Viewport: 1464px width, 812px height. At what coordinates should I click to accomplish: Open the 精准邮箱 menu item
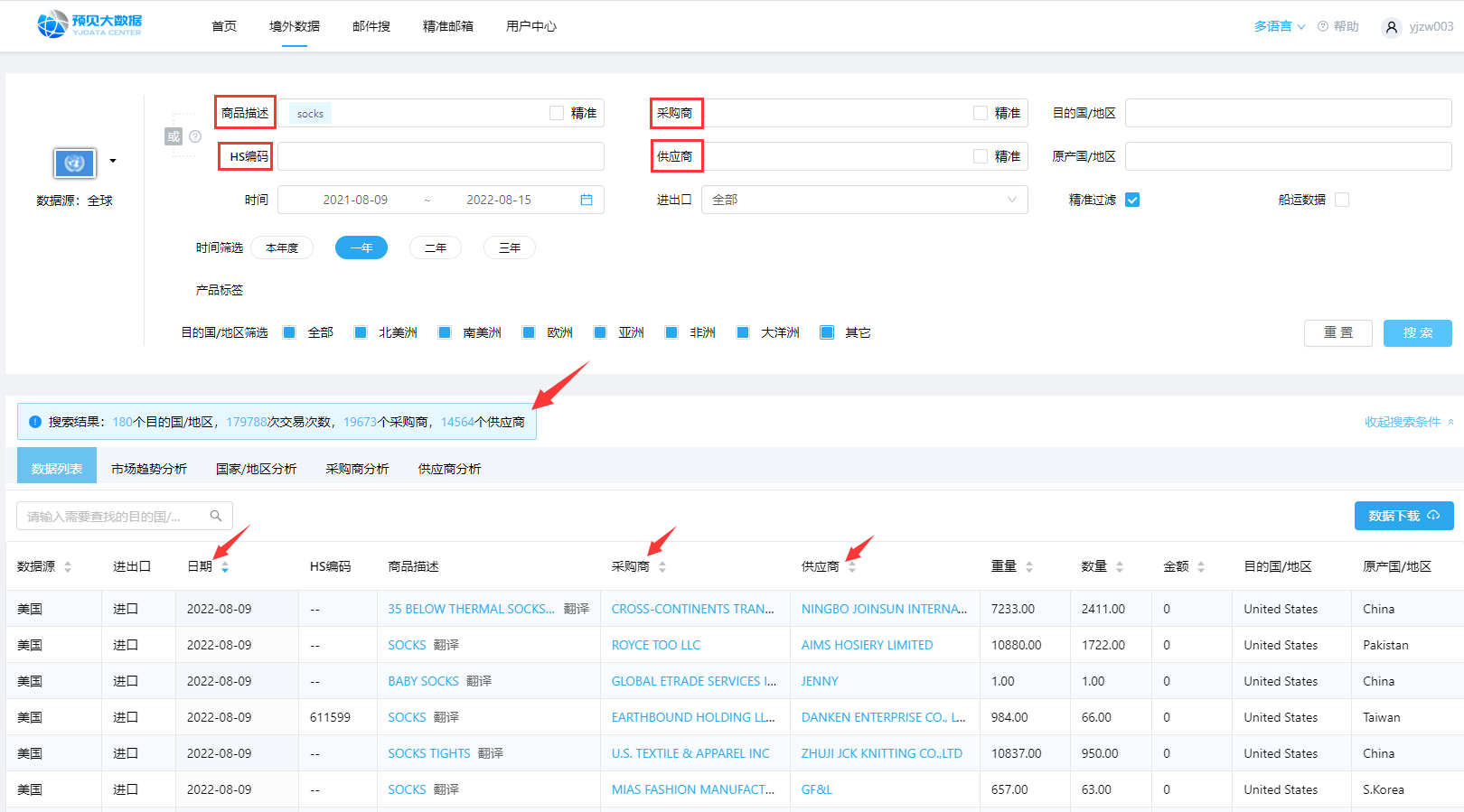point(448,26)
